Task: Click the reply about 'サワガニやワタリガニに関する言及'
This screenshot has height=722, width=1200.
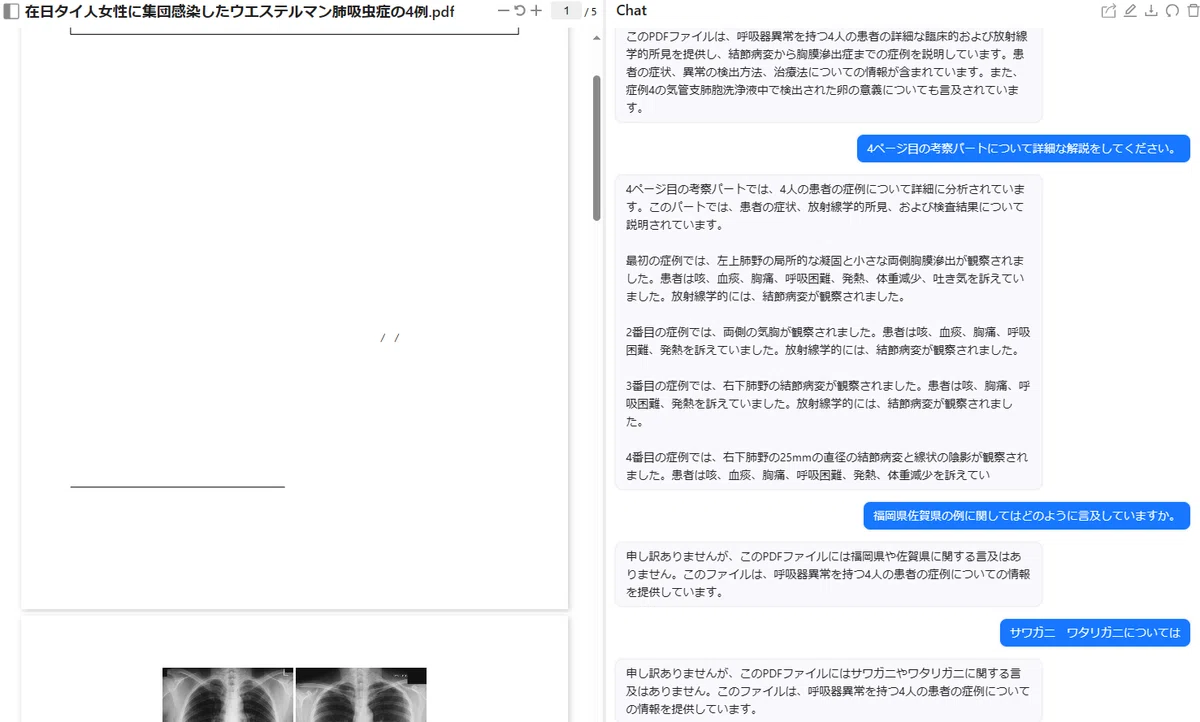Action: 828,690
